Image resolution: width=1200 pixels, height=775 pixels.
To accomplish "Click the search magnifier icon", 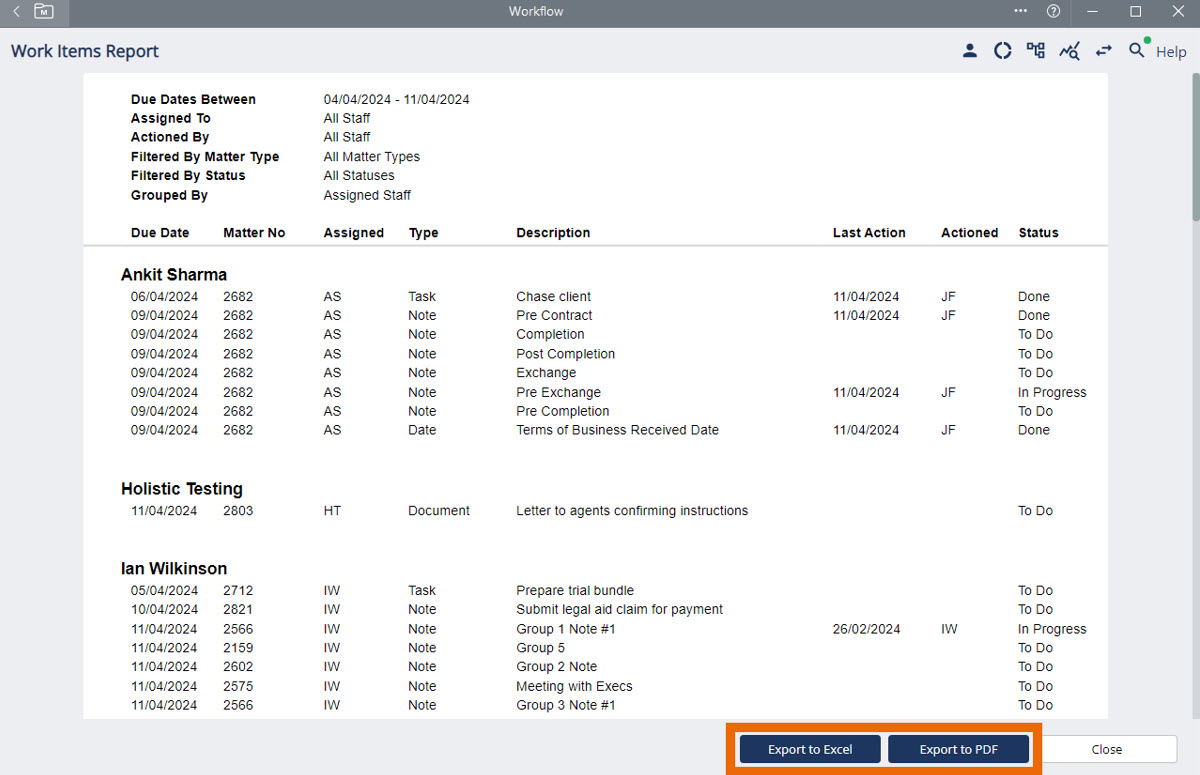I will tap(1136, 50).
